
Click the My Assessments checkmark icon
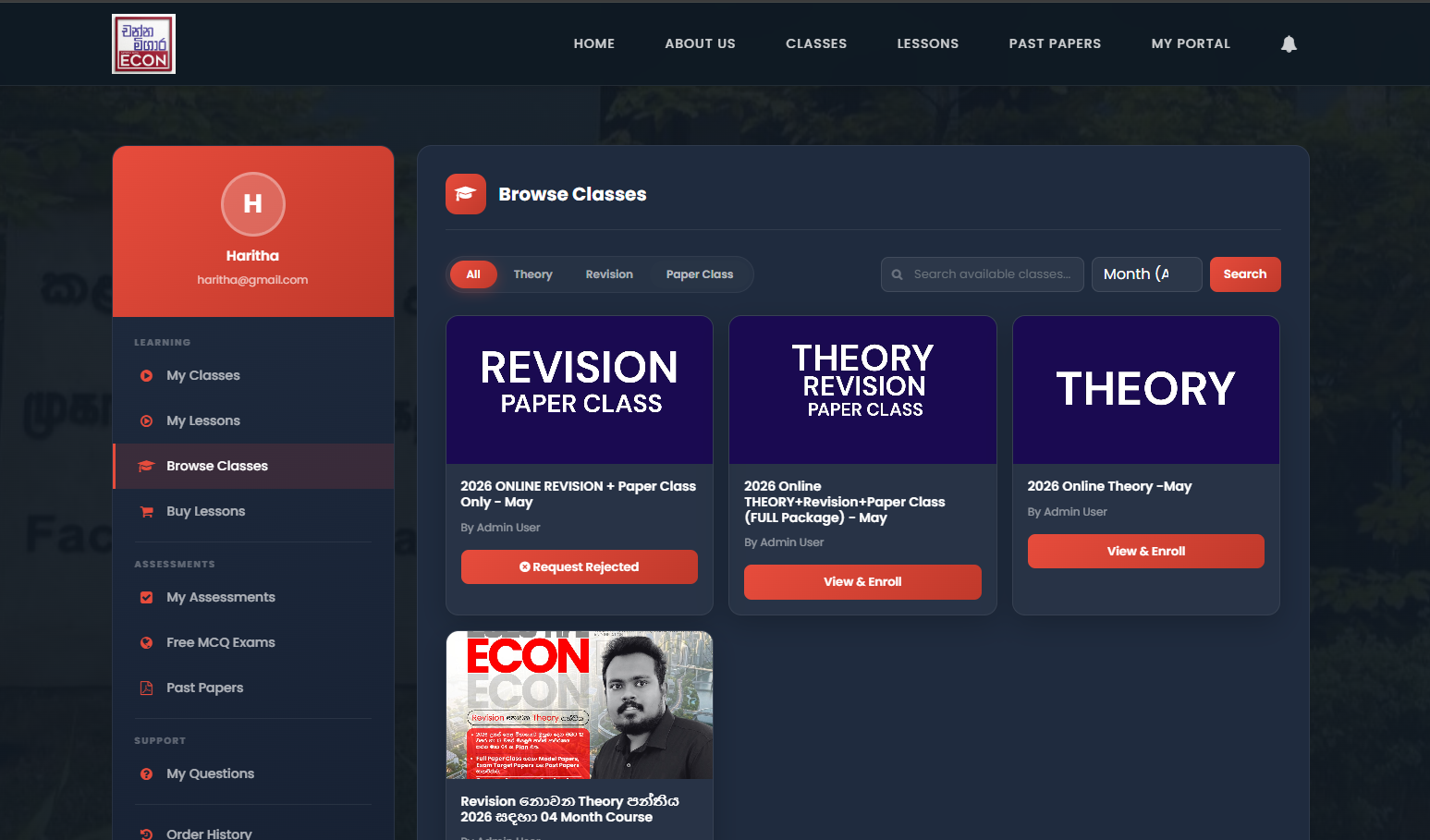(x=146, y=598)
